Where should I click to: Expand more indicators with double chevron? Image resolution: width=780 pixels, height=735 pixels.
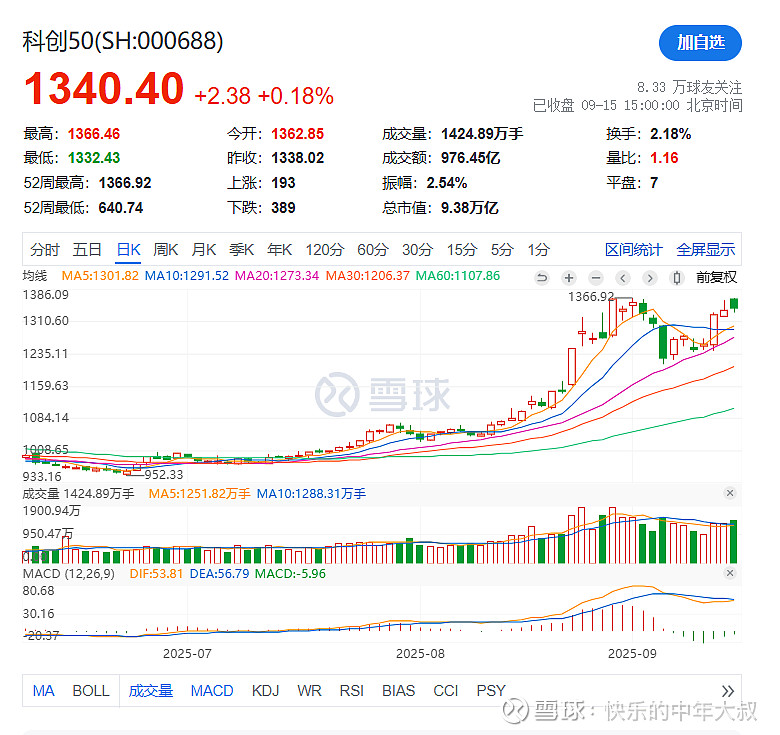click(x=728, y=691)
